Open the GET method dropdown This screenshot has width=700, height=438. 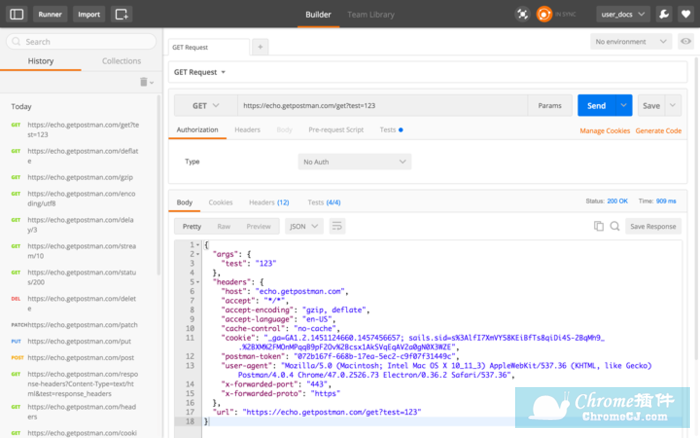pos(205,106)
